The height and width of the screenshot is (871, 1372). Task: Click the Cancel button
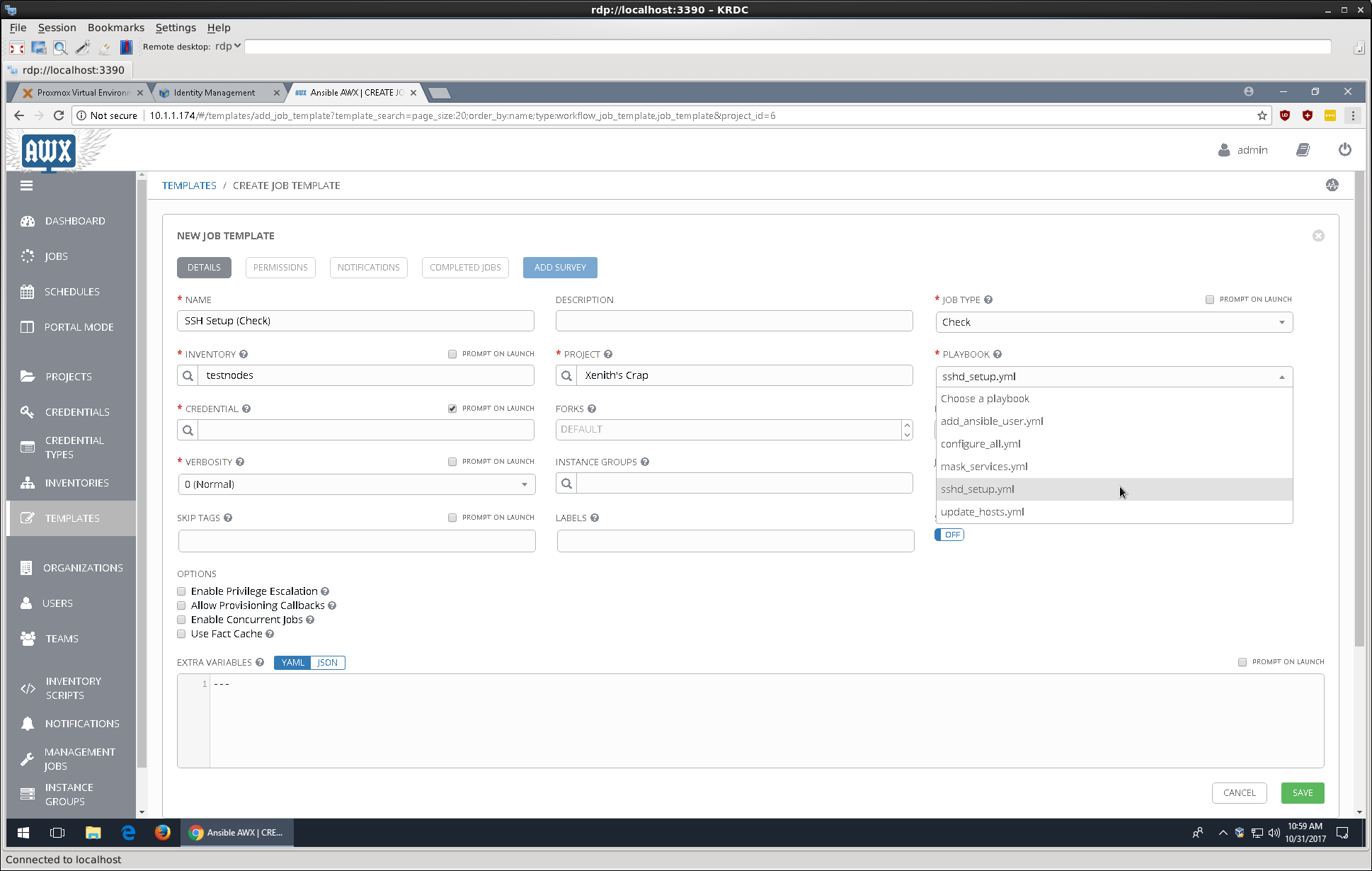click(1240, 793)
